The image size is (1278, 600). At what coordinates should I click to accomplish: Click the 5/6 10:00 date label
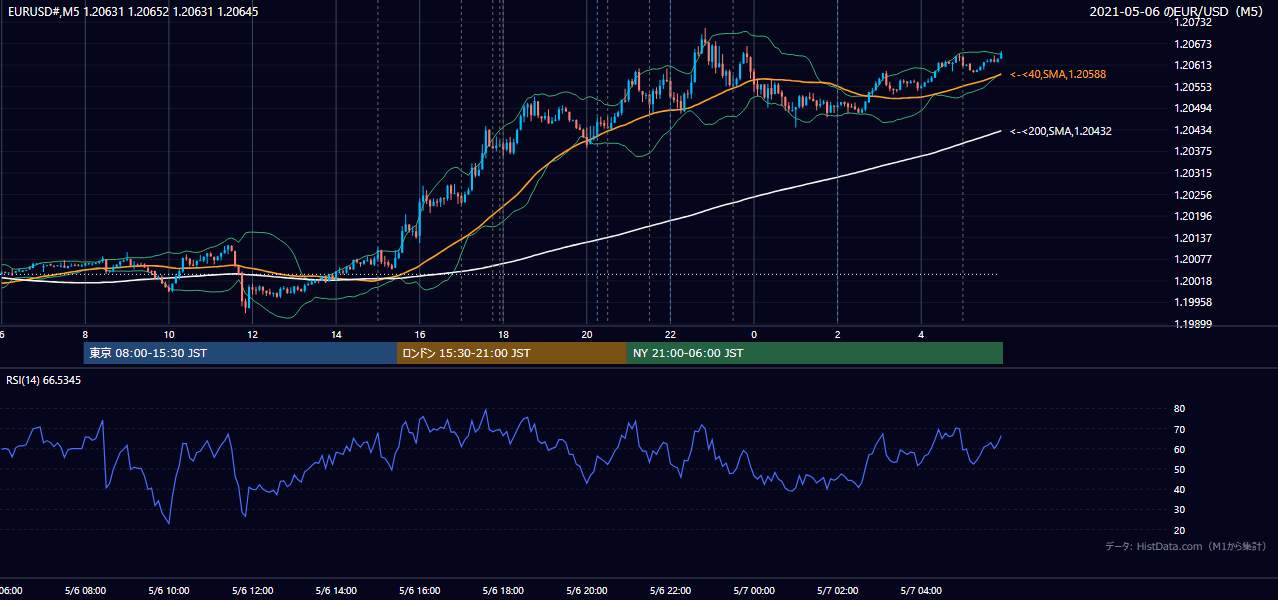pos(169,591)
